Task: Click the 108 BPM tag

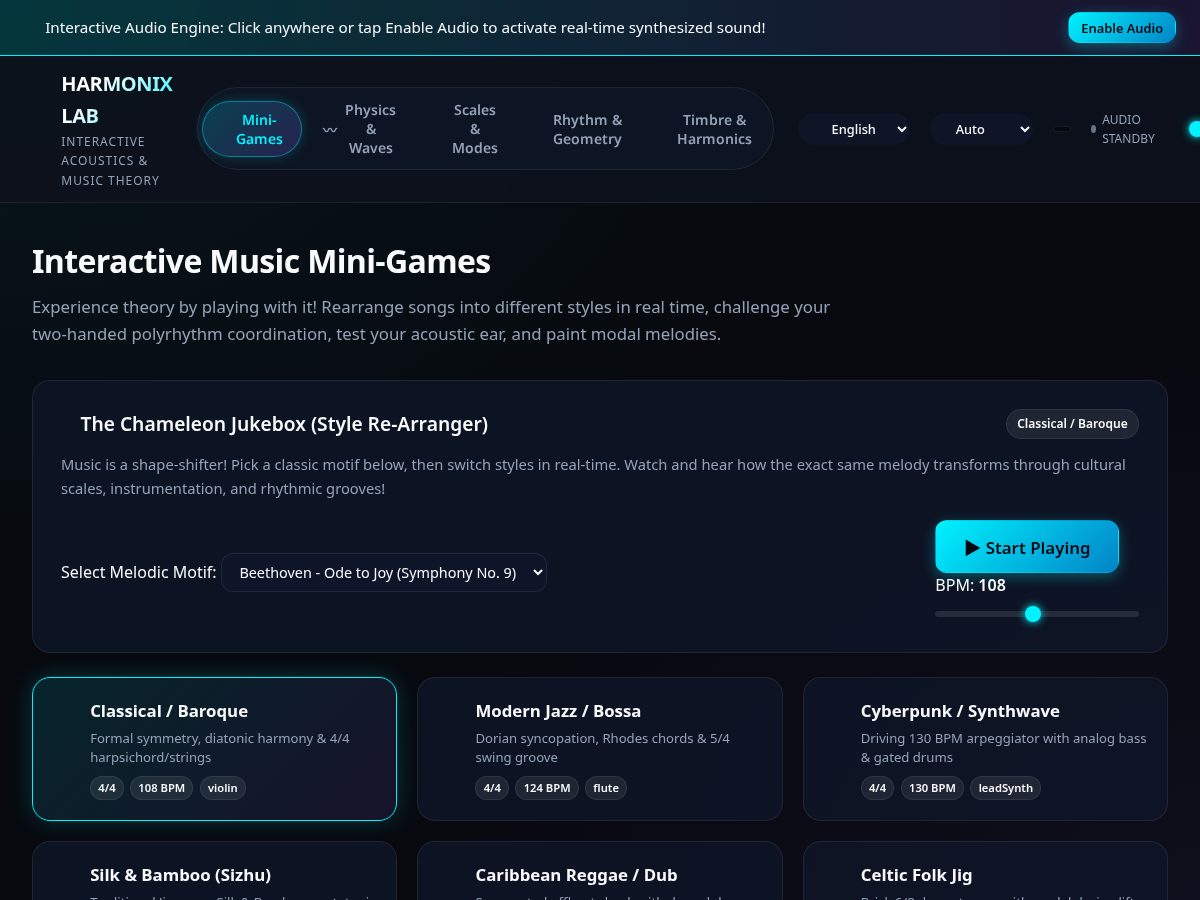Action: [162, 788]
